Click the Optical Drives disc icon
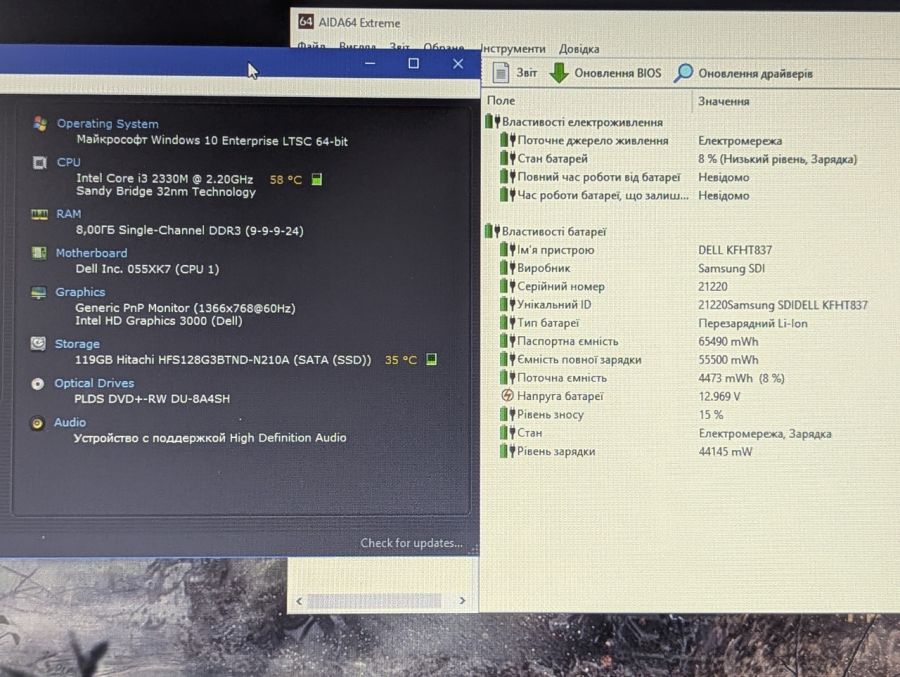 point(37,384)
